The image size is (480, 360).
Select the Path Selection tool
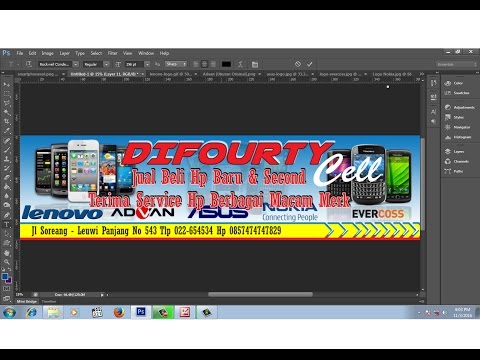pos(7,234)
